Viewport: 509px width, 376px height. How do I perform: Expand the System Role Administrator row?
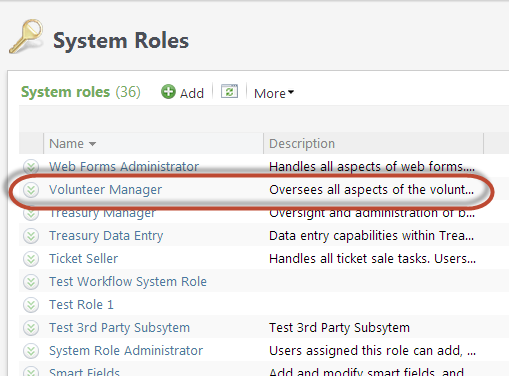[x=31, y=351]
